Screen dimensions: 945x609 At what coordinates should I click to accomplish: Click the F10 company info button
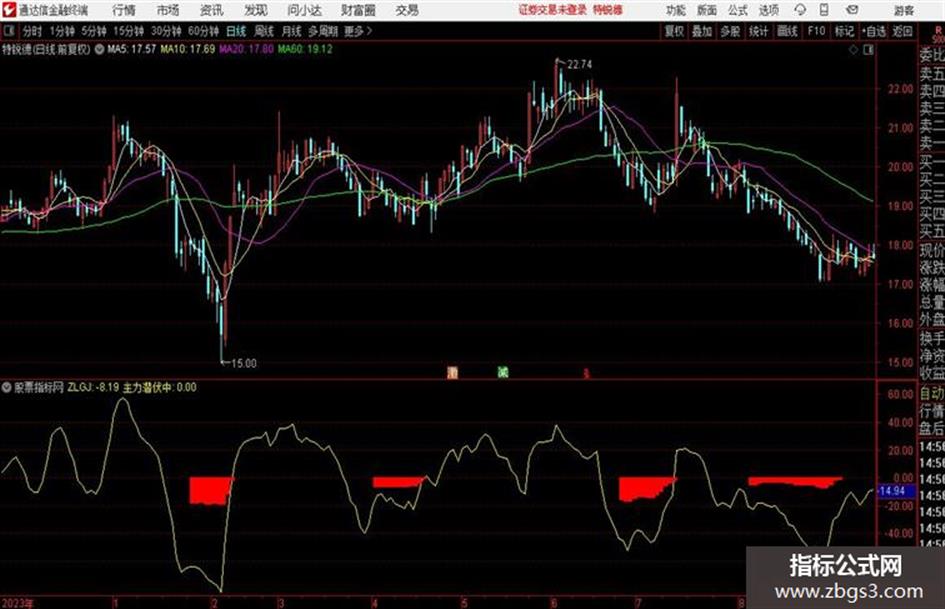point(816,31)
